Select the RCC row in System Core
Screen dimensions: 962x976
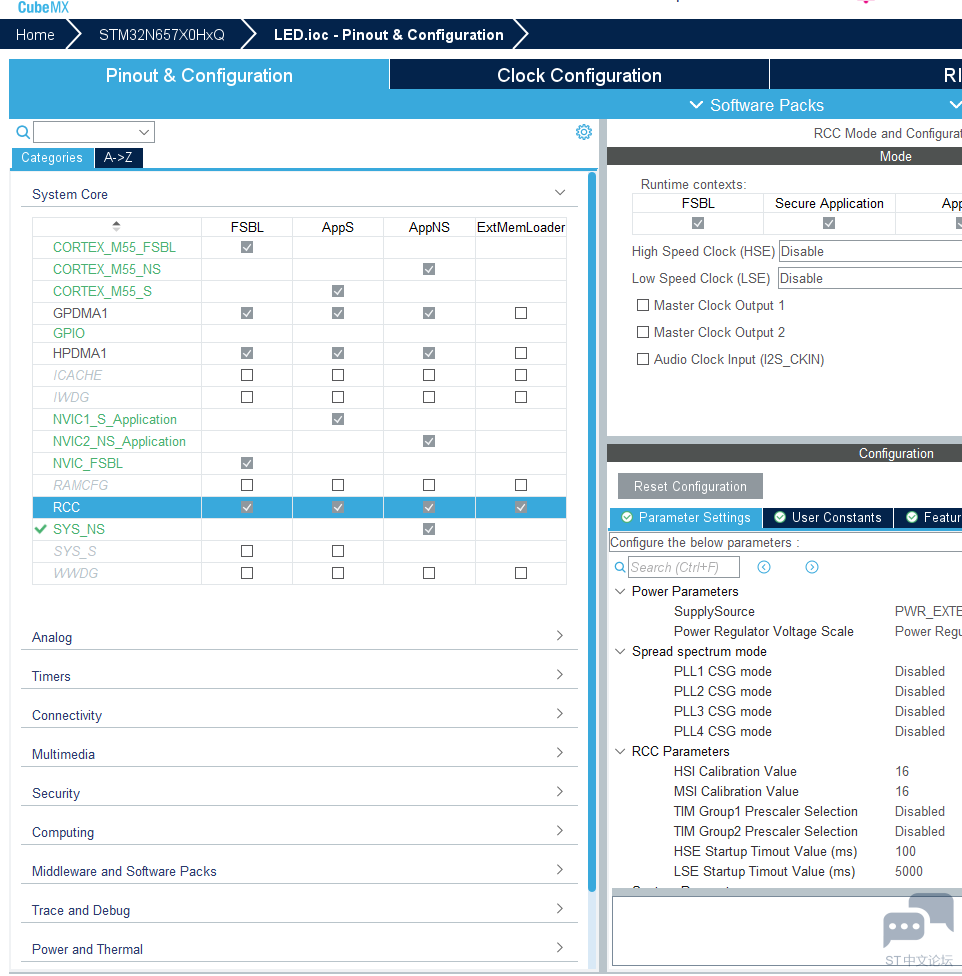pyautogui.click(x=299, y=507)
